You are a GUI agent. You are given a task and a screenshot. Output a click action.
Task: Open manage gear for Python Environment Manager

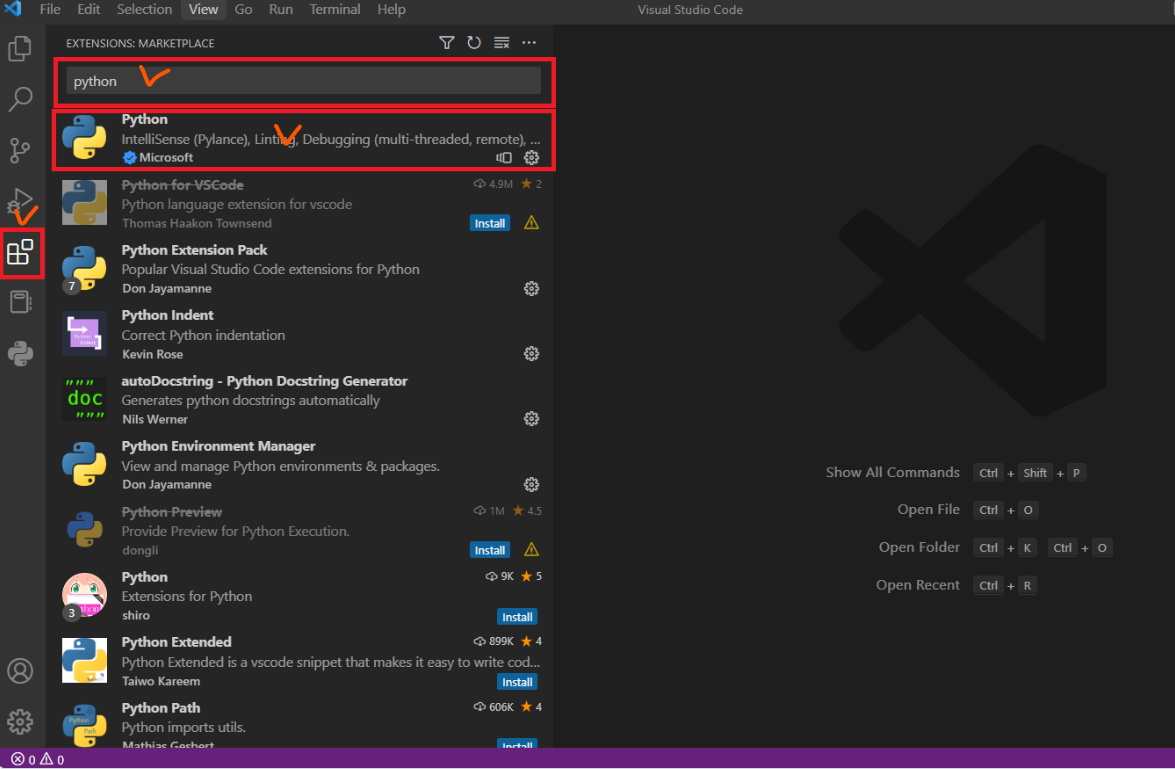pyautogui.click(x=531, y=485)
